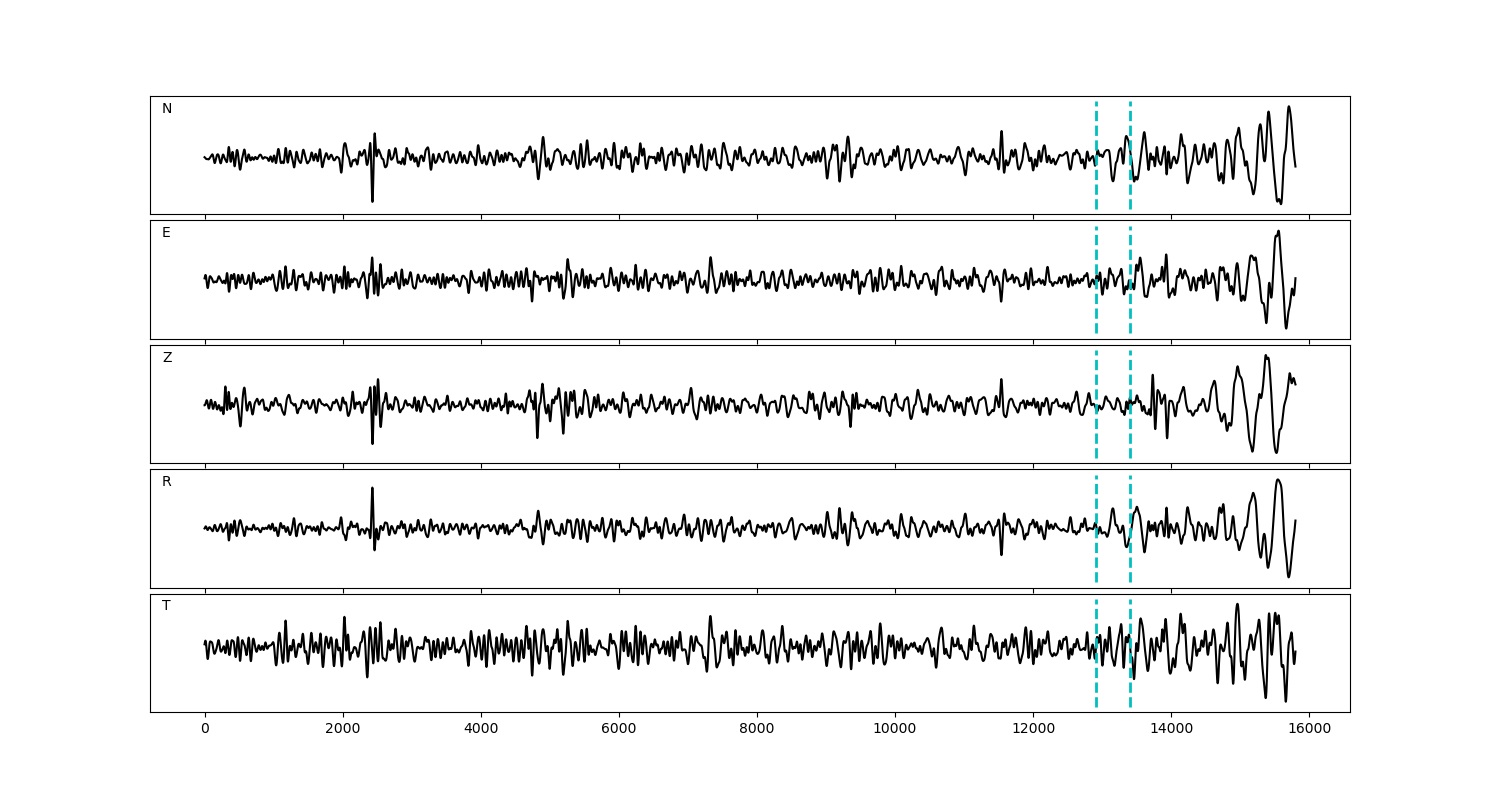Pick right dashed cyan marker in T panel
This screenshot has width=1500, height=800.
pos(1130,680)
